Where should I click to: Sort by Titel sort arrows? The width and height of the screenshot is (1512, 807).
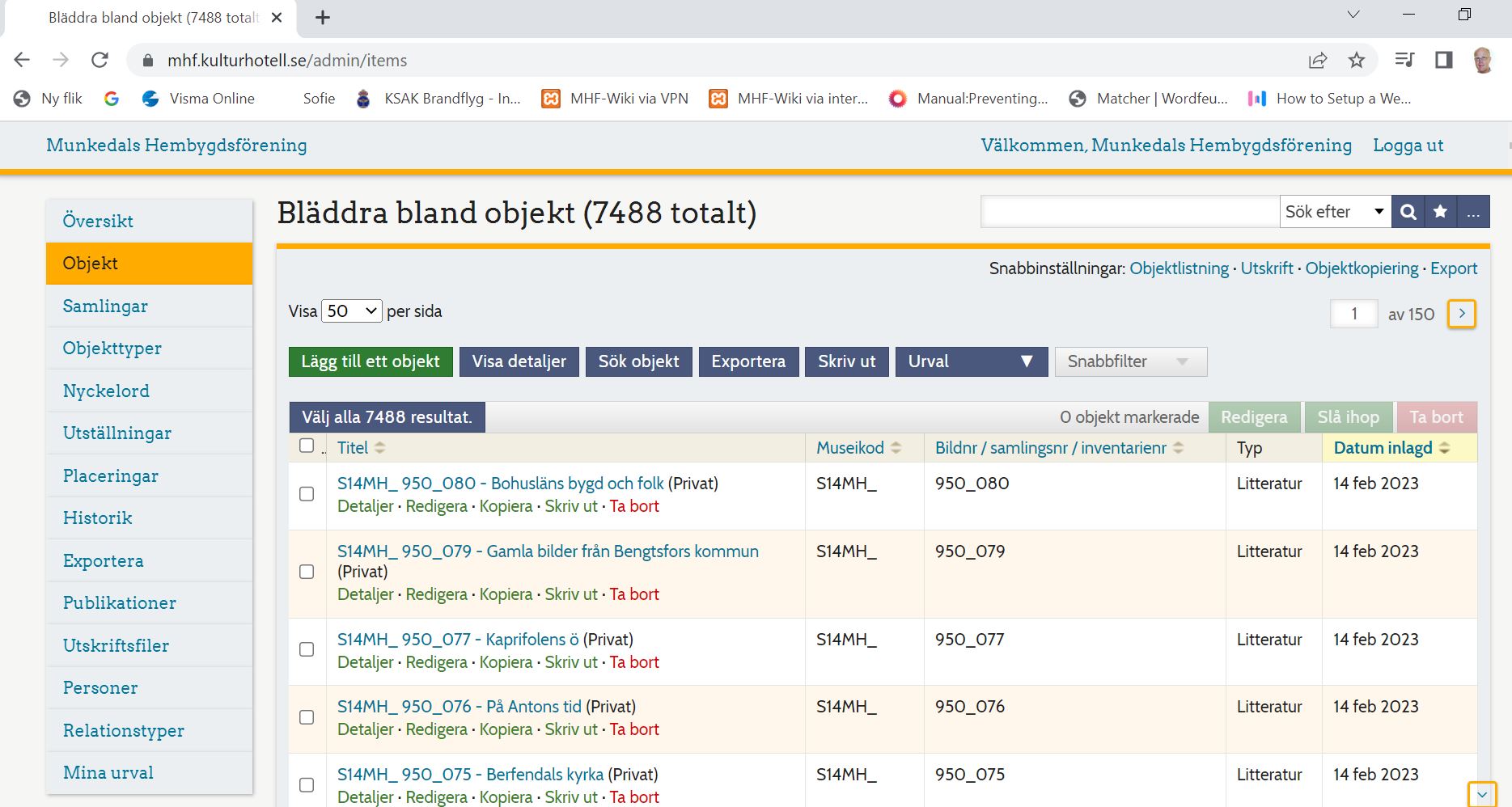click(x=379, y=448)
